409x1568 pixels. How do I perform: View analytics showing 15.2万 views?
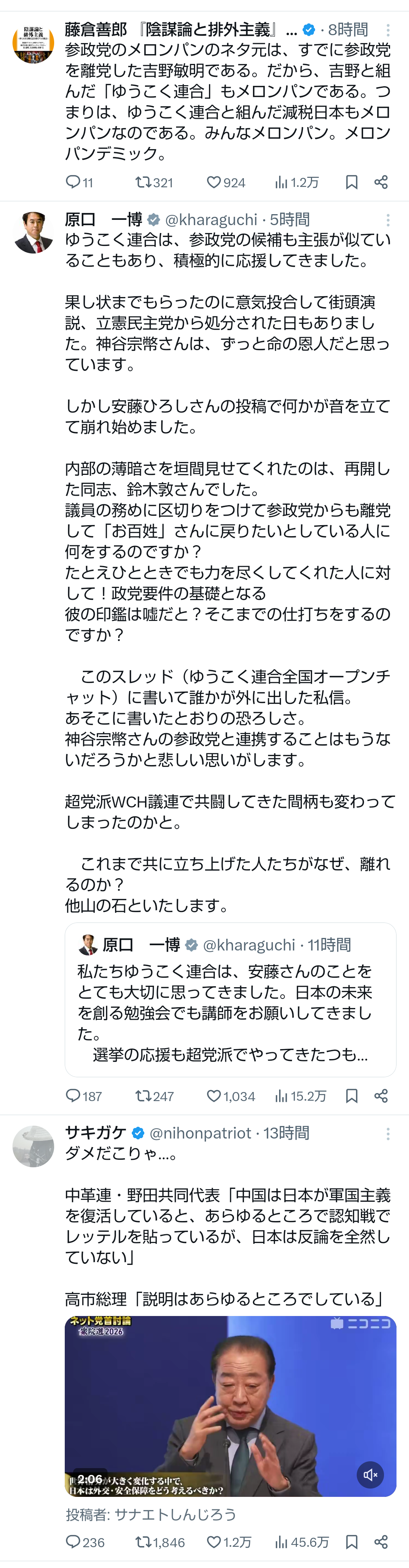click(301, 1096)
